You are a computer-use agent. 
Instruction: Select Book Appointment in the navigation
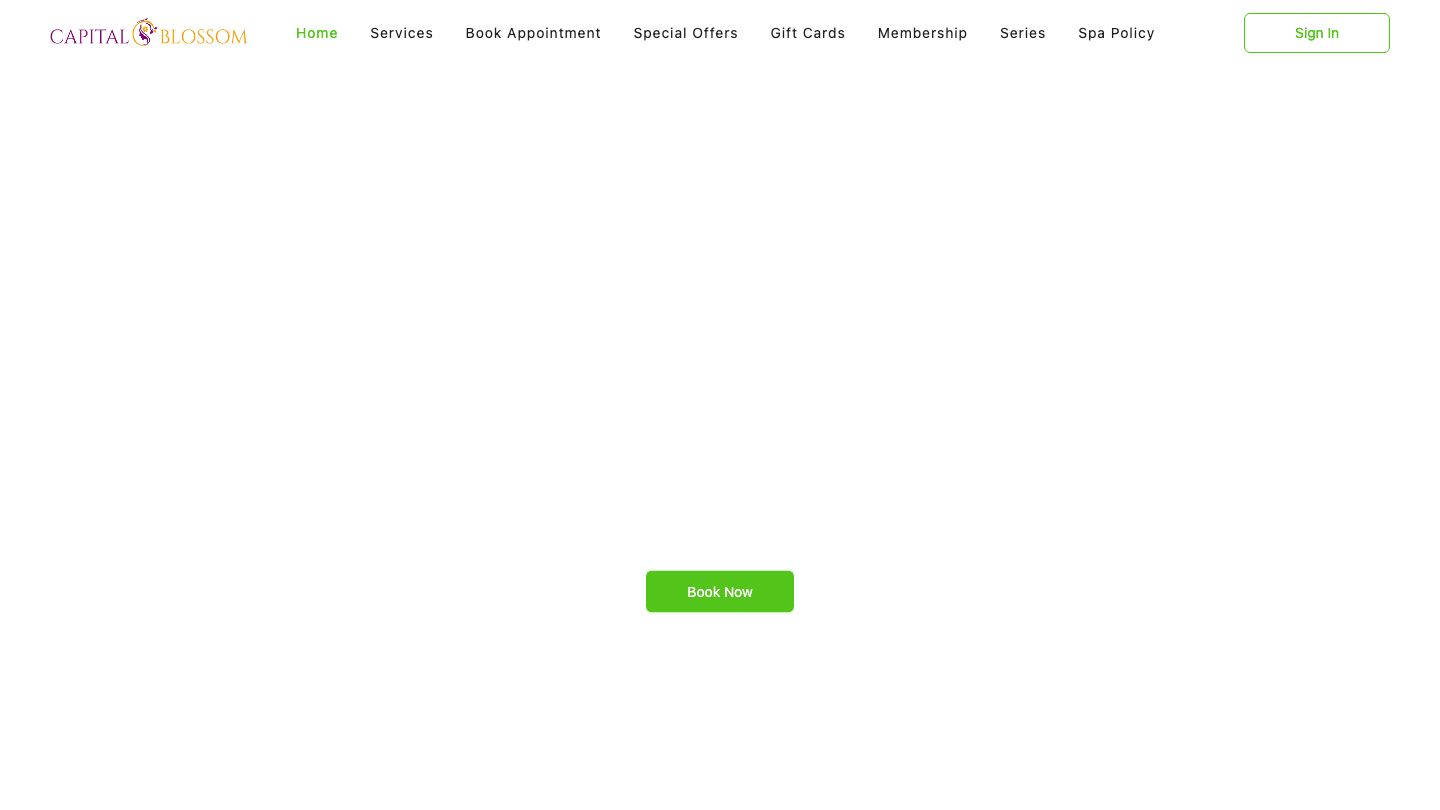533,33
